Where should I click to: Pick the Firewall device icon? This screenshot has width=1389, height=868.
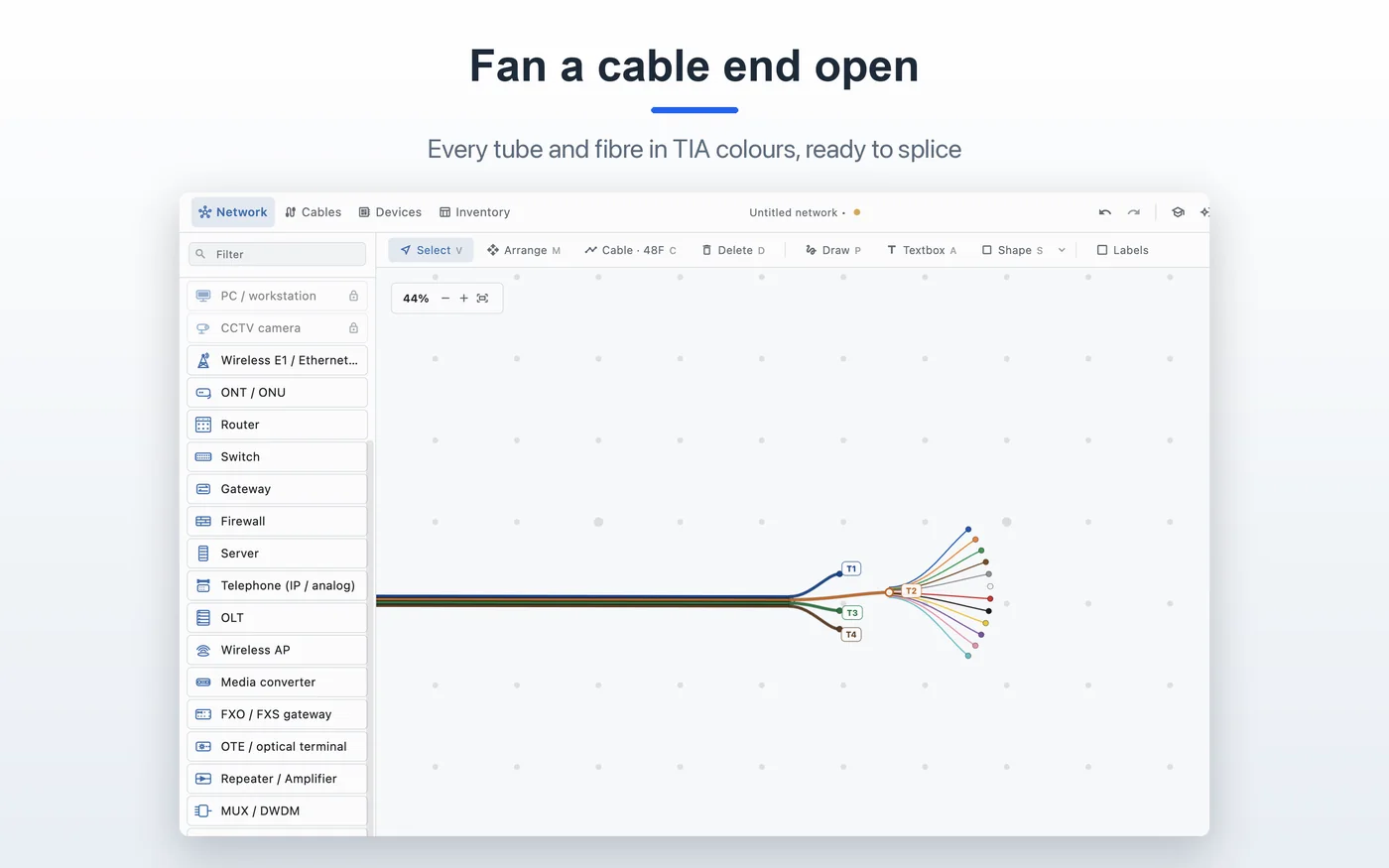point(203,522)
